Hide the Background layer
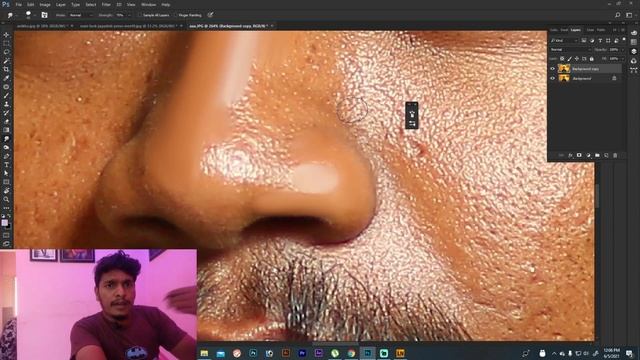Viewport: 640px width, 360px height. point(553,78)
